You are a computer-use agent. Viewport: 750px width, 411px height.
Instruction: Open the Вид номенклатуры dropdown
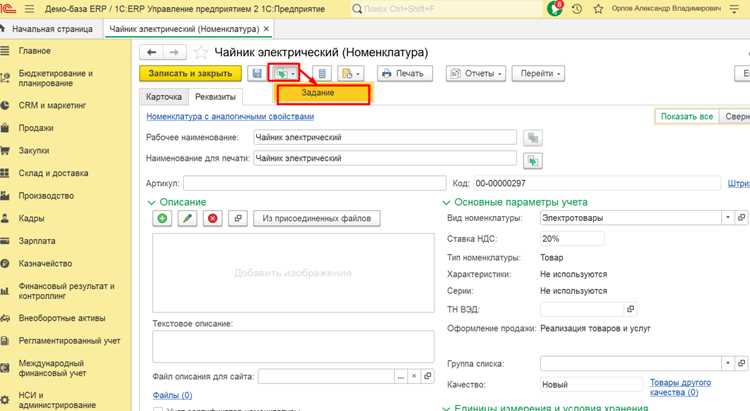tap(728, 218)
